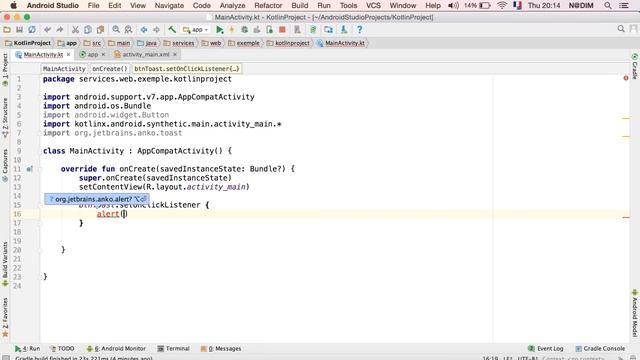Open the Android Model side tab
640x360 pixels.
pyautogui.click(x=635, y=313)
